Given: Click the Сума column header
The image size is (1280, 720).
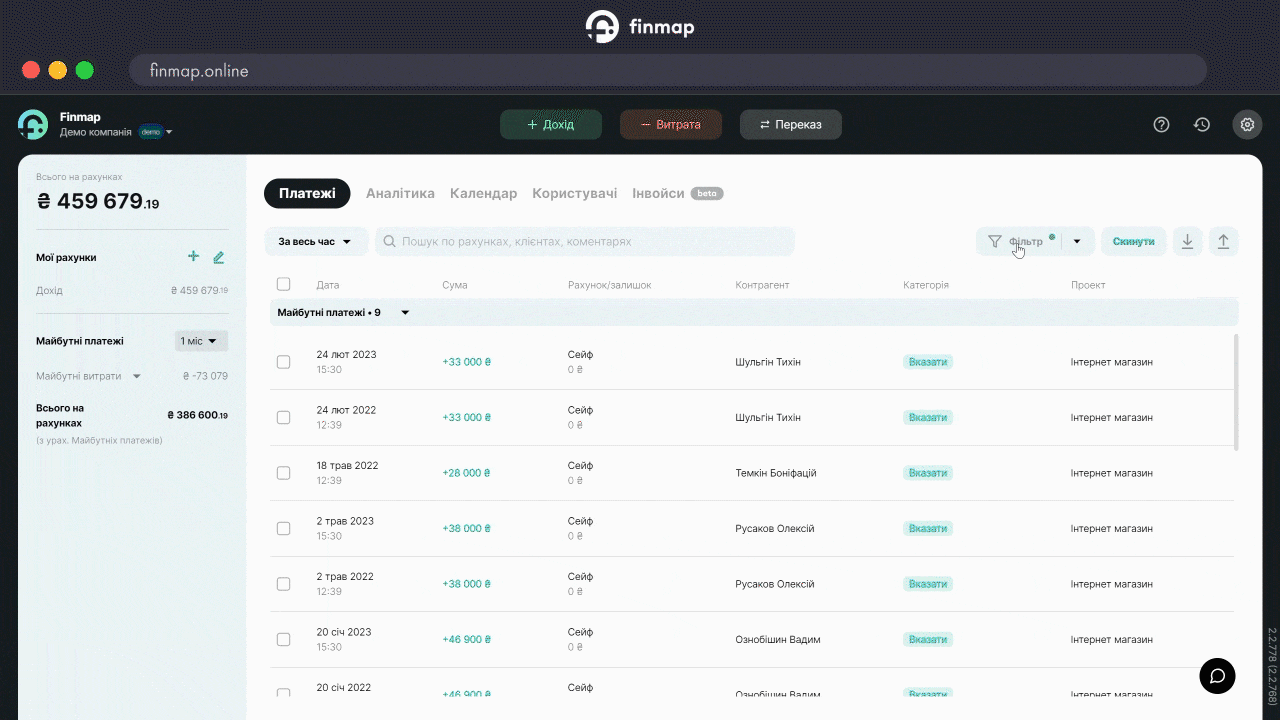Looking at the screenshot, I should coord(455,285).
